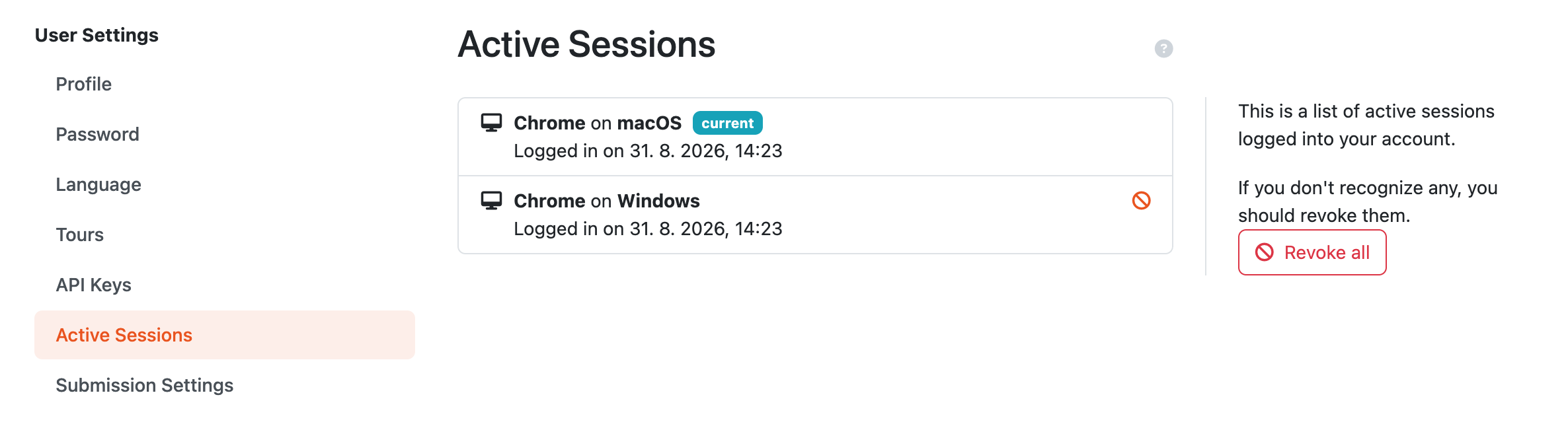Click the help question mark icon

click(1163, 48)
